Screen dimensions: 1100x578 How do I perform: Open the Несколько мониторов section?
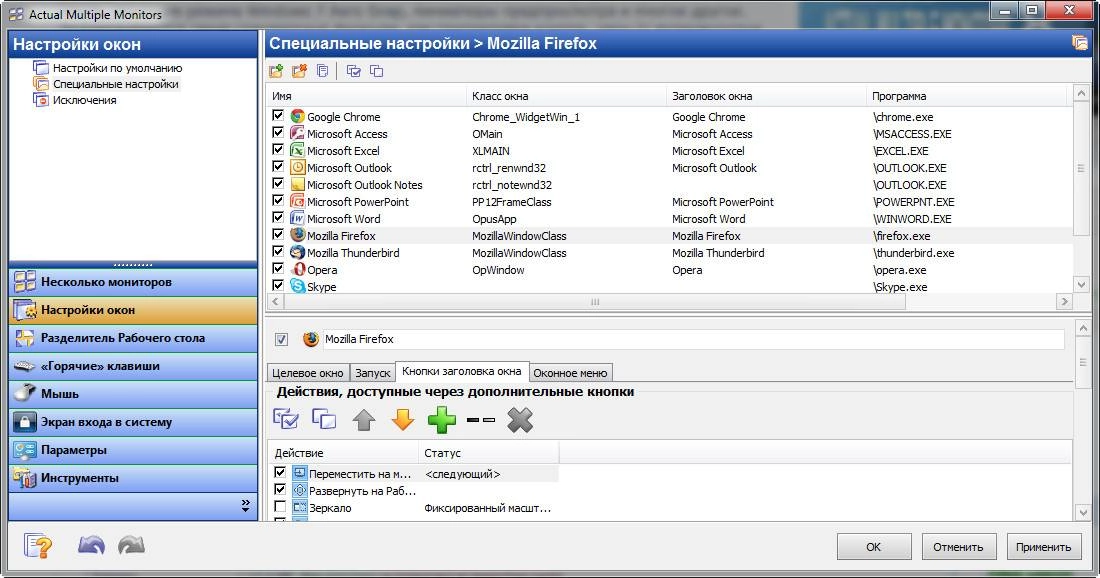point(133,282)
